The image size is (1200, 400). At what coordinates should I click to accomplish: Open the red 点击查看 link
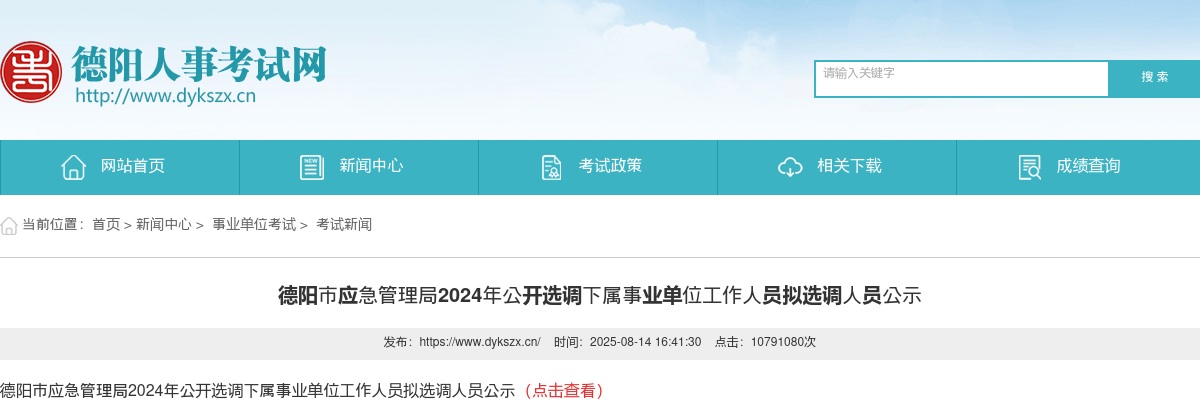pos(563,390)
